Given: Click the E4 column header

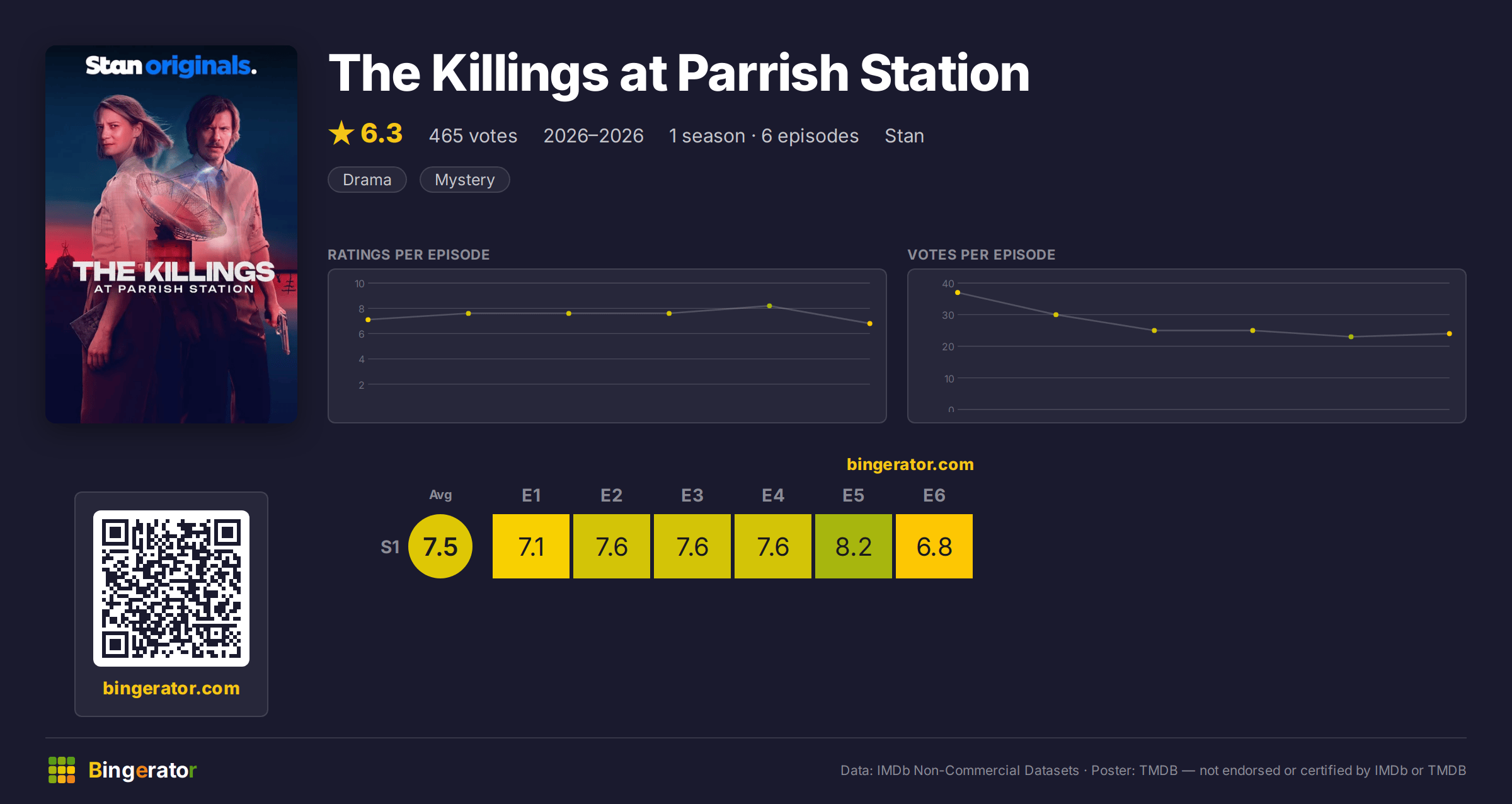Looking at the screenshot, I should 773,495.
